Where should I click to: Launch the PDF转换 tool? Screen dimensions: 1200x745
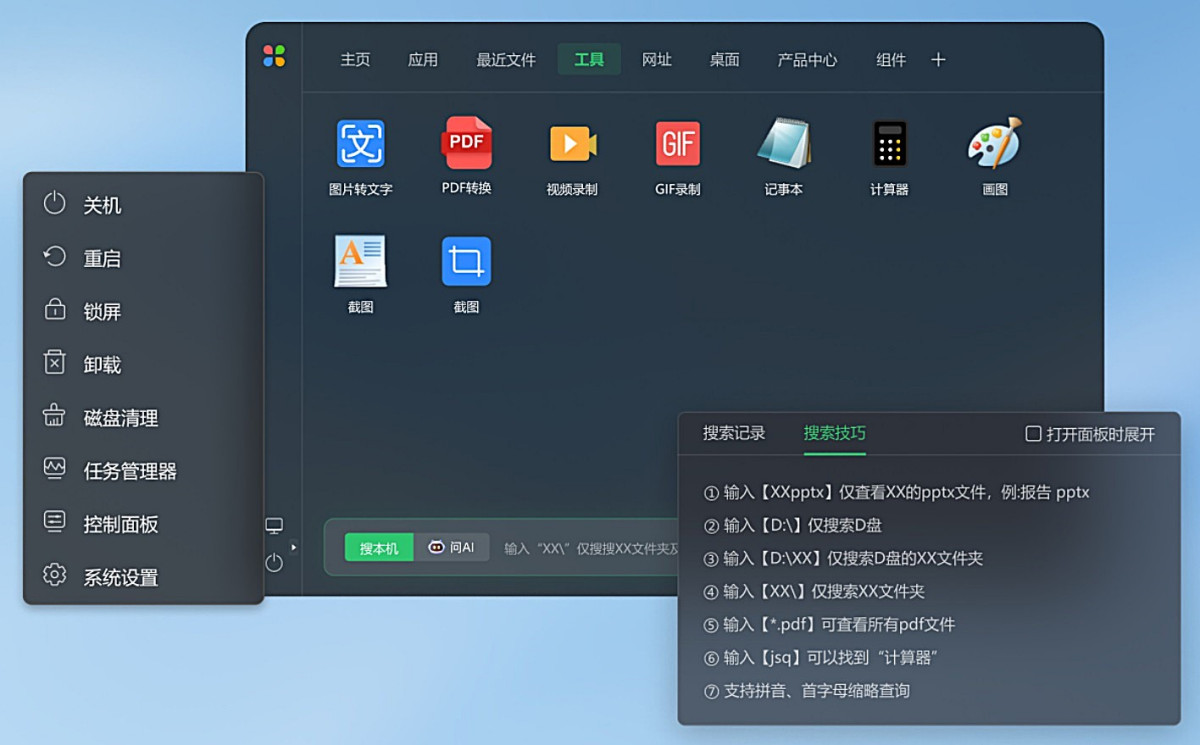[467, 144]
